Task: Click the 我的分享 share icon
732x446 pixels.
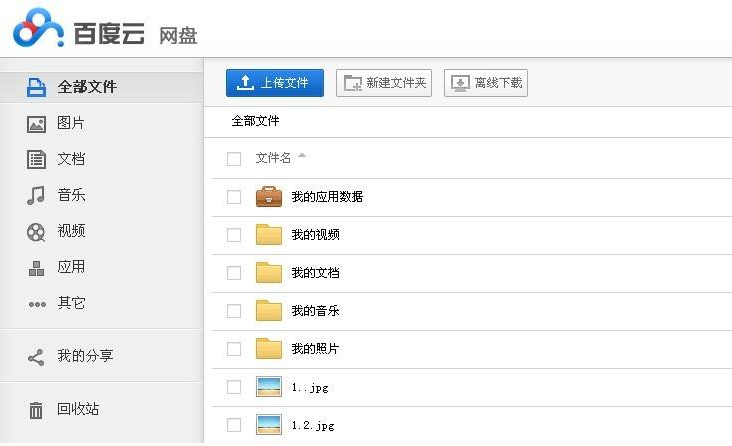Action: tap(36, 357)
